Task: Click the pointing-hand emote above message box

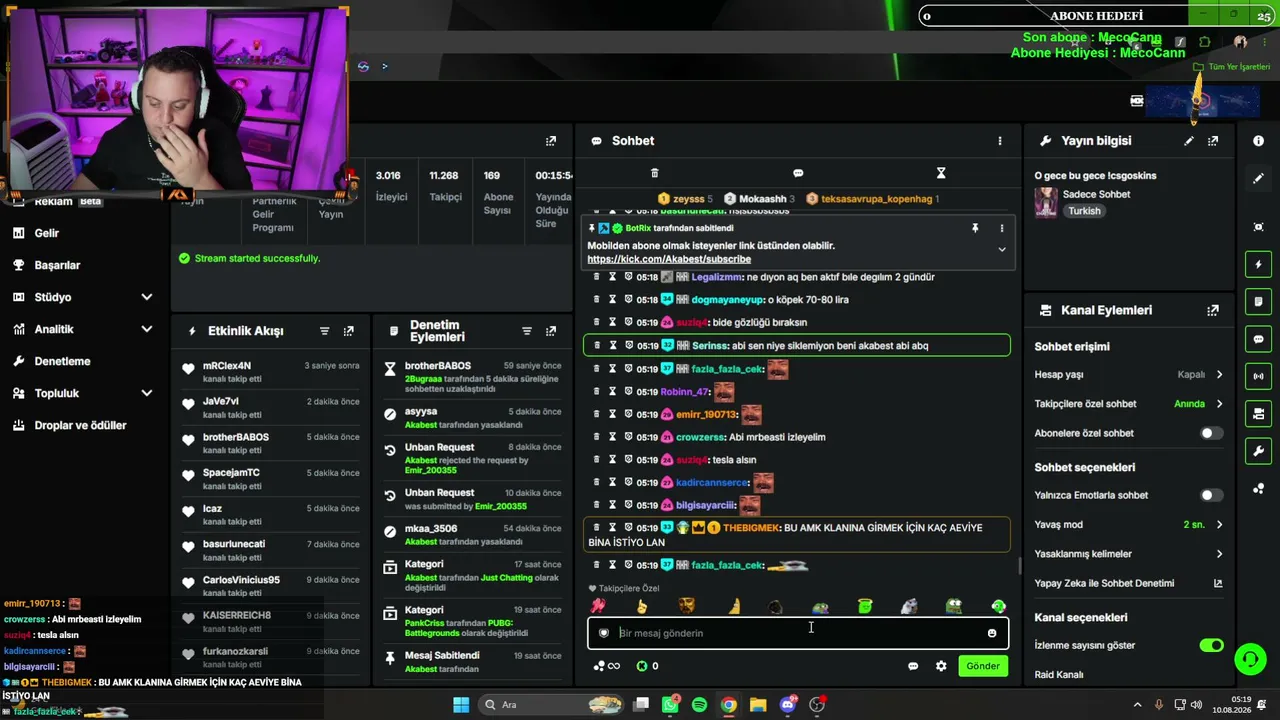Action: click(x=642, y=606)
